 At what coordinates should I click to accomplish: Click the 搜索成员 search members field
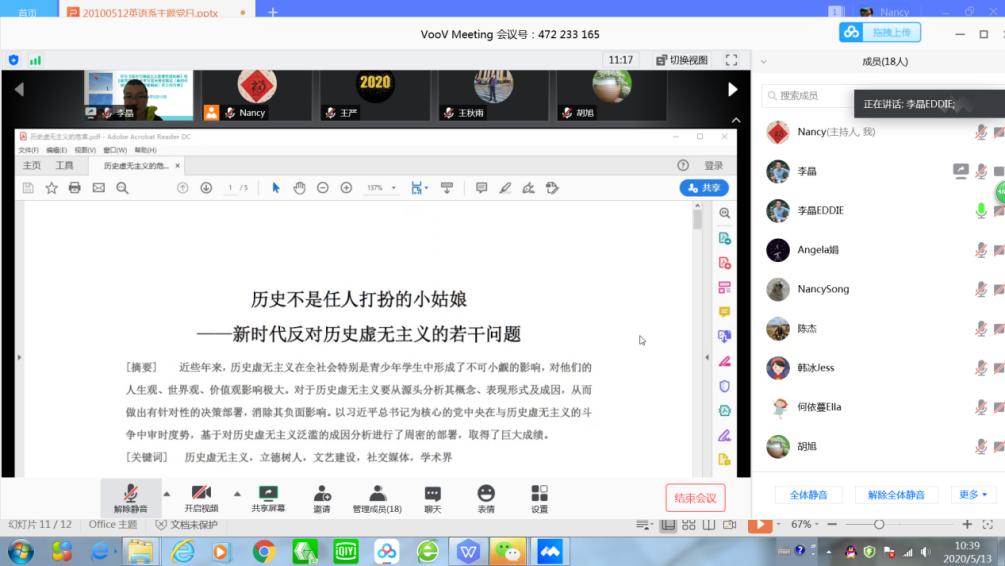[x=810, y=96]
